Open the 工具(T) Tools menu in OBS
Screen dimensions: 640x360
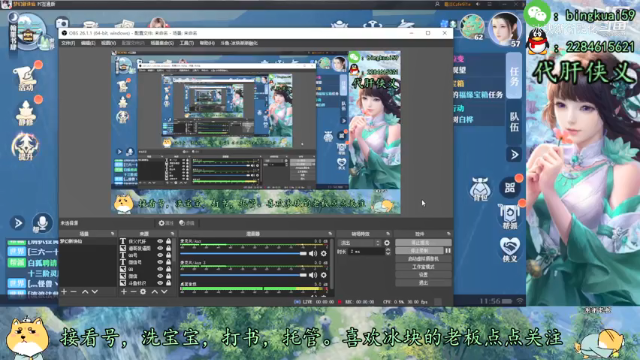pos(187,43)
